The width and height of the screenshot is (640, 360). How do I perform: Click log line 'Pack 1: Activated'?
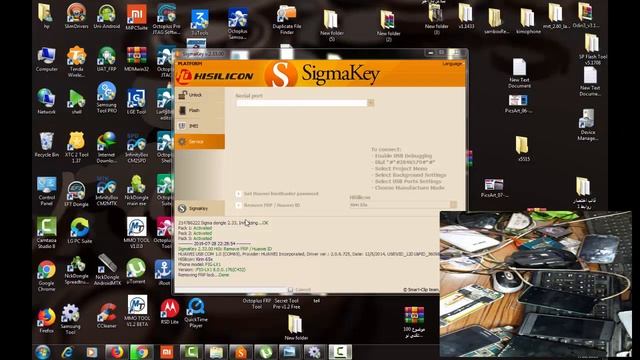tap(195, 228)
